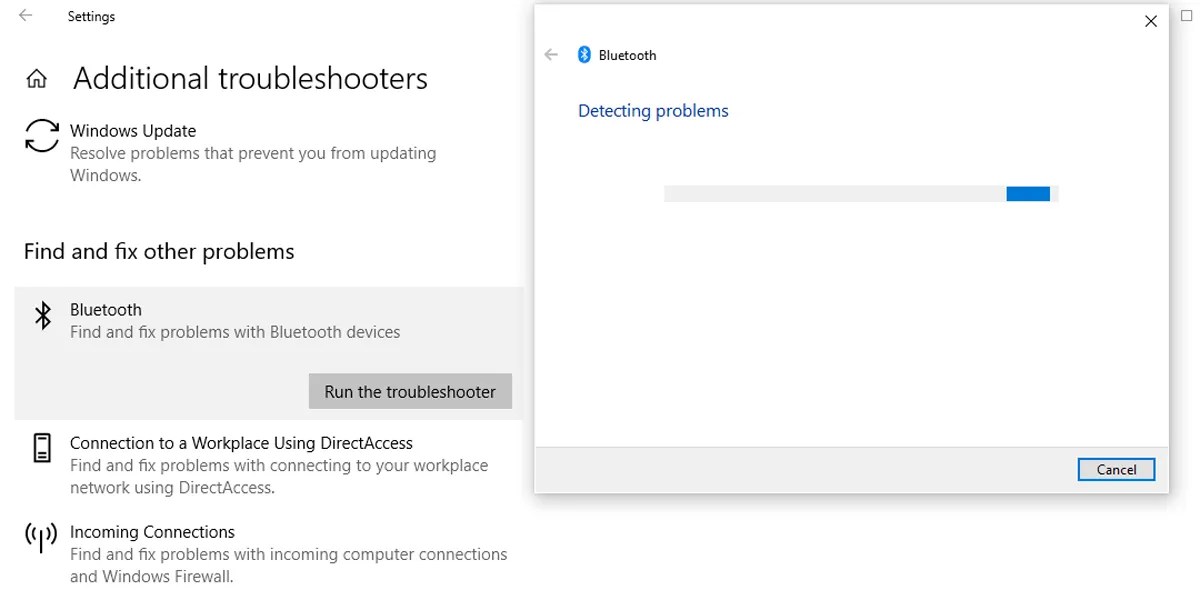Click the Settings title at the top
1200x600 pixels.
(x=91, y=16)
